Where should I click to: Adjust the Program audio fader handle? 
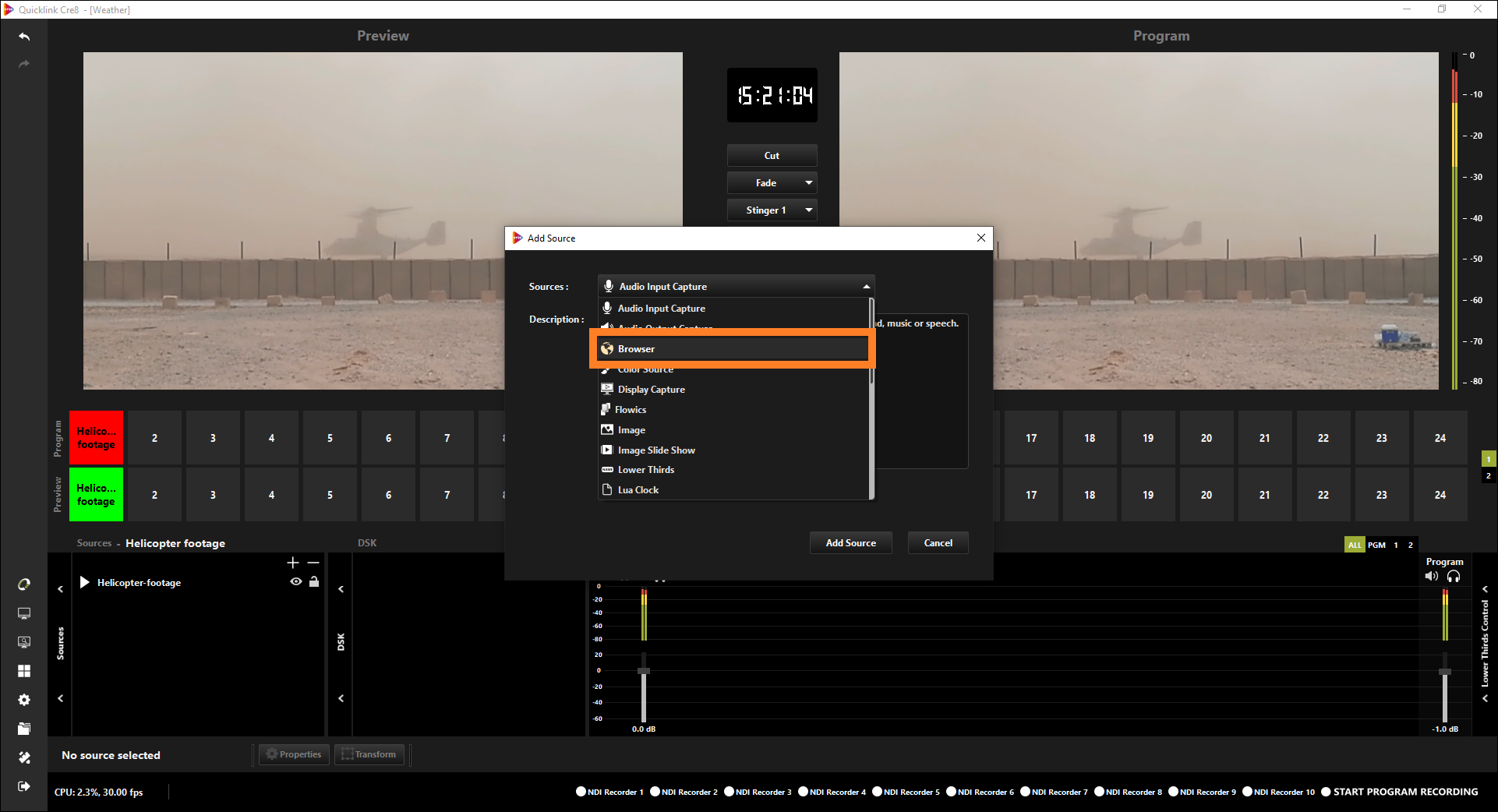pos(1445,672)
